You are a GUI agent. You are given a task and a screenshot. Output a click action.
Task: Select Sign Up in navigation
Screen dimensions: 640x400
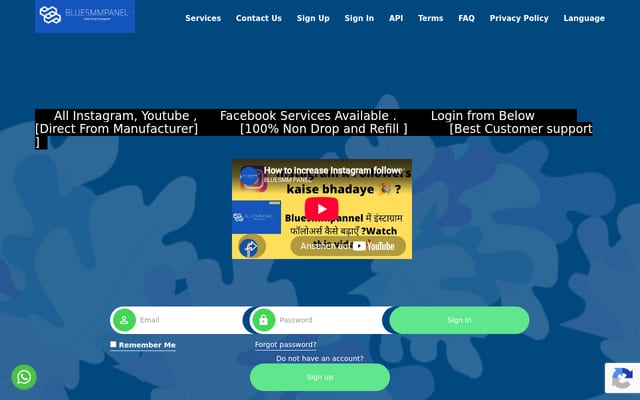click(313, 18)
